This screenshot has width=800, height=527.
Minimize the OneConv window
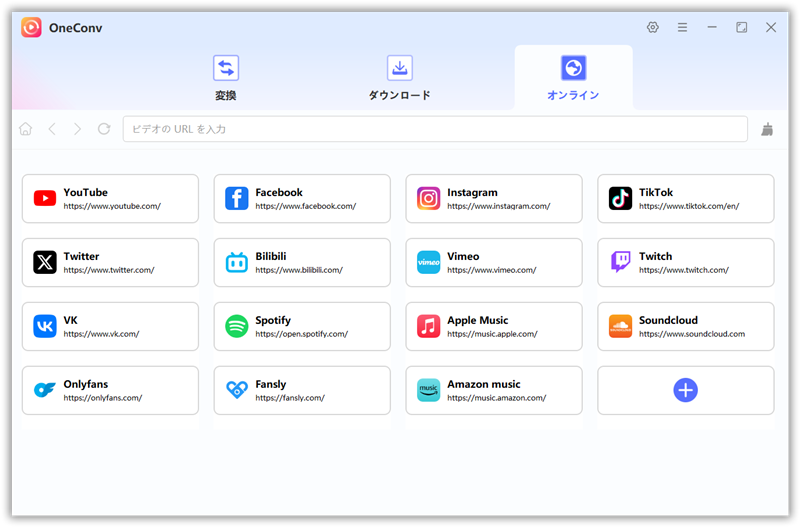(x=712, y=27)
